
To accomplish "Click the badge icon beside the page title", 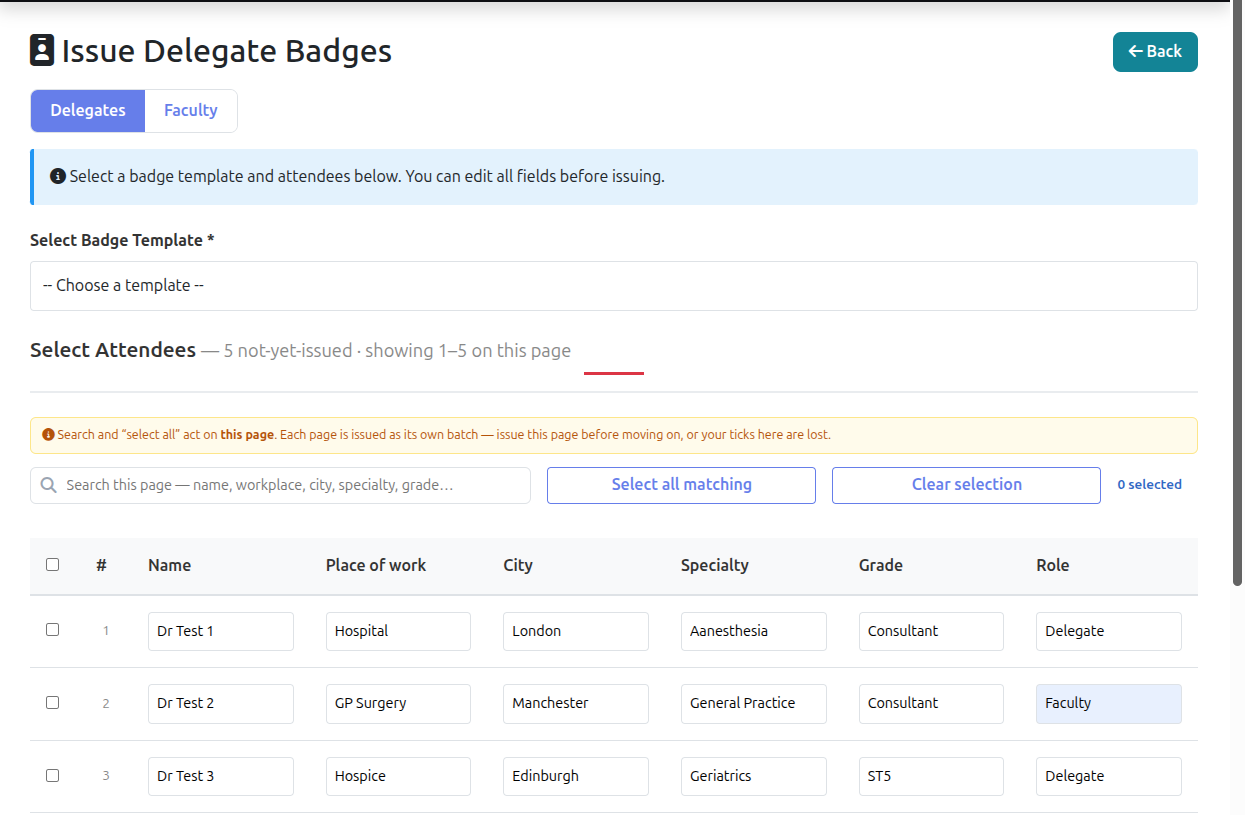I will coord(42,50).
